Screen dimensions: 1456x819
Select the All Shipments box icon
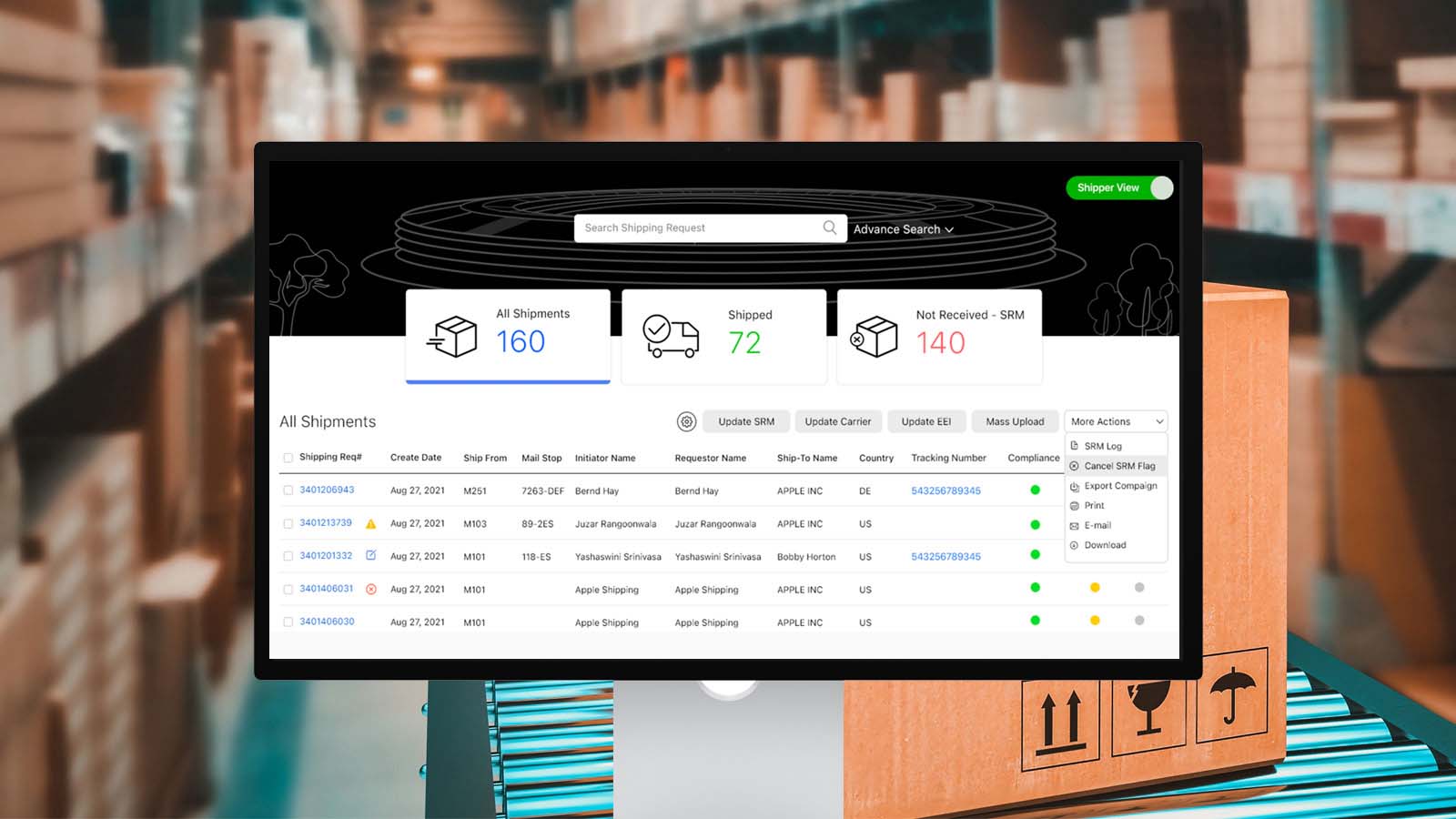coord(452,337)
